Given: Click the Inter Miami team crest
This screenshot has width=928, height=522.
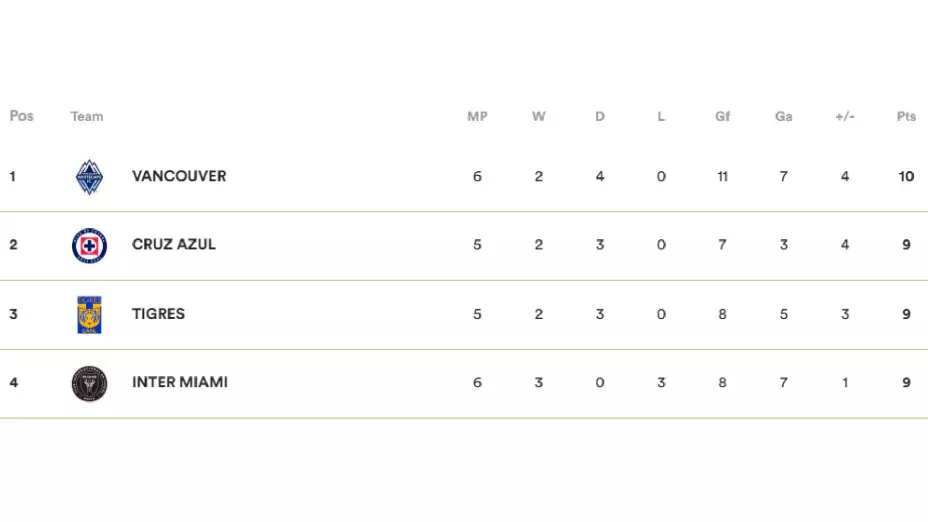Looking at the screenshot, I should click(x=89, y=383).
